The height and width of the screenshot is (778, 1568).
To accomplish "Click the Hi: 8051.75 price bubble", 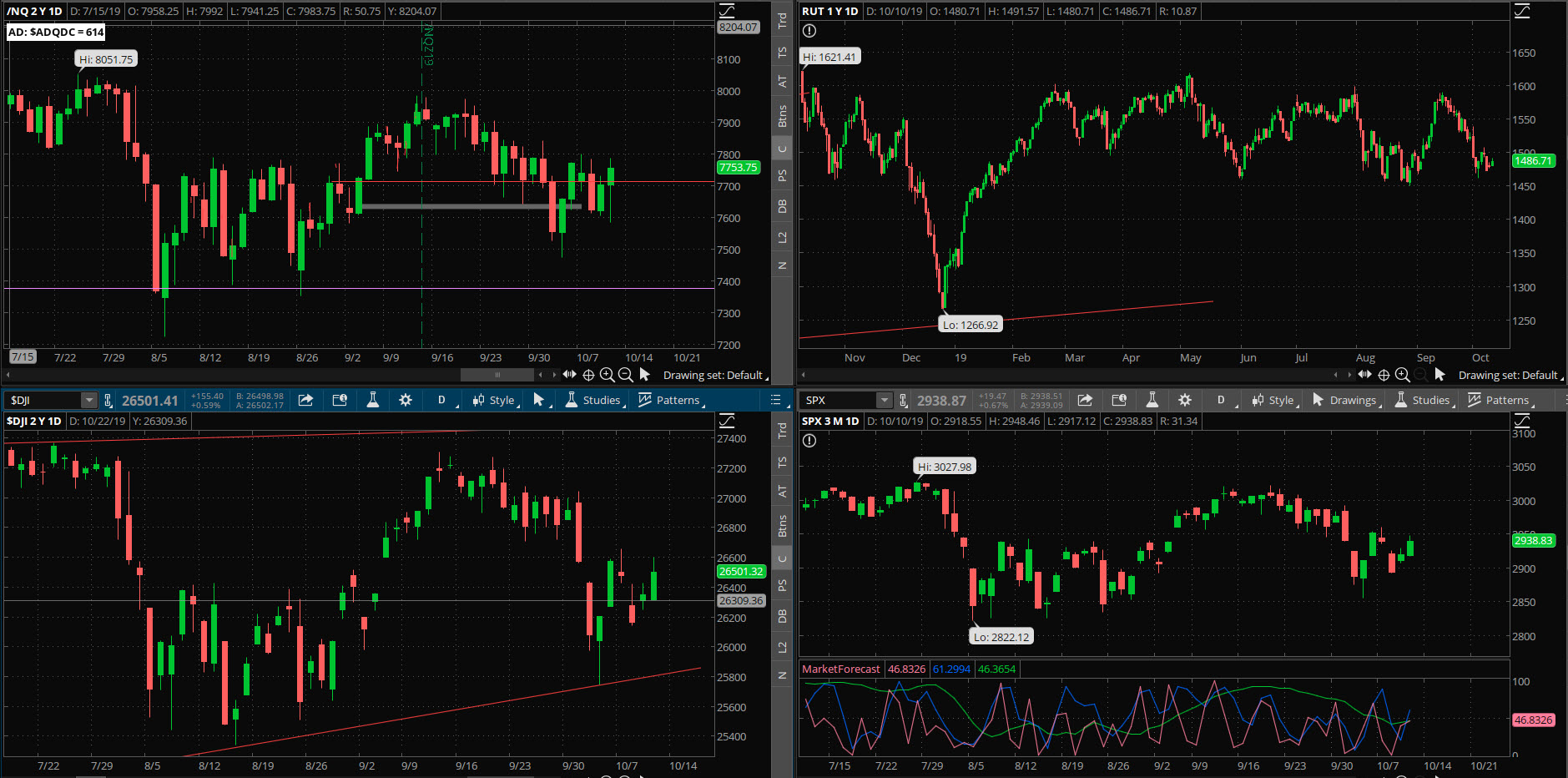I will (x=106, y=59).
